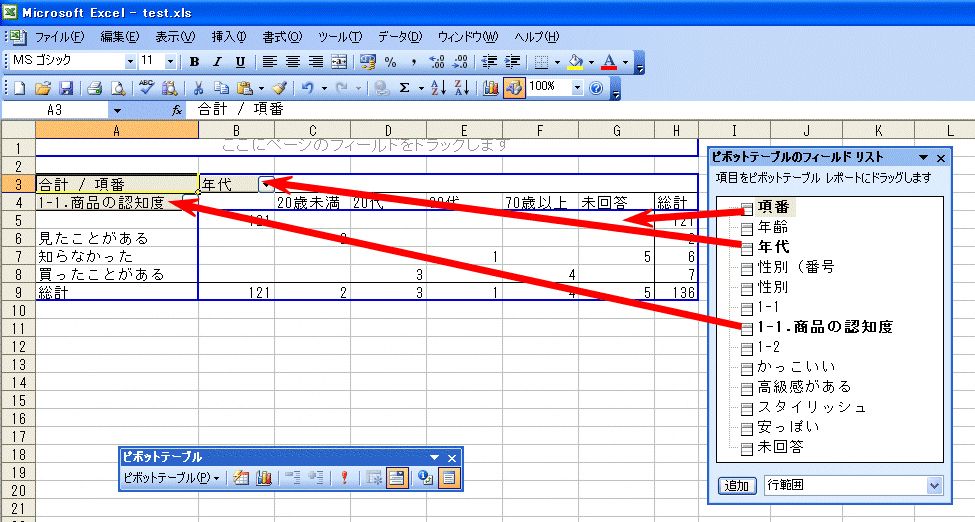Screen dimensions: 975x522
Task: Toggle the Show Field List button
Action: coord(448,478)
